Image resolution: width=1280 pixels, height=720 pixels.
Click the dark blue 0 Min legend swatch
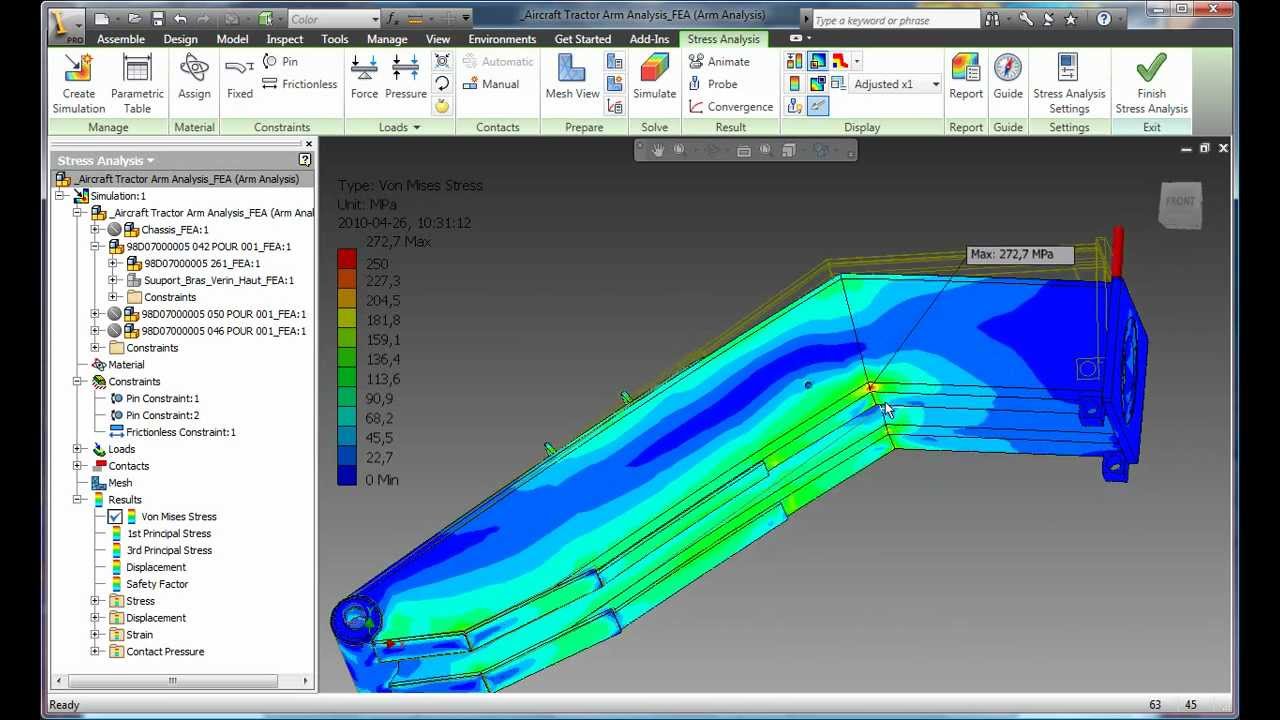coord(347,476)
